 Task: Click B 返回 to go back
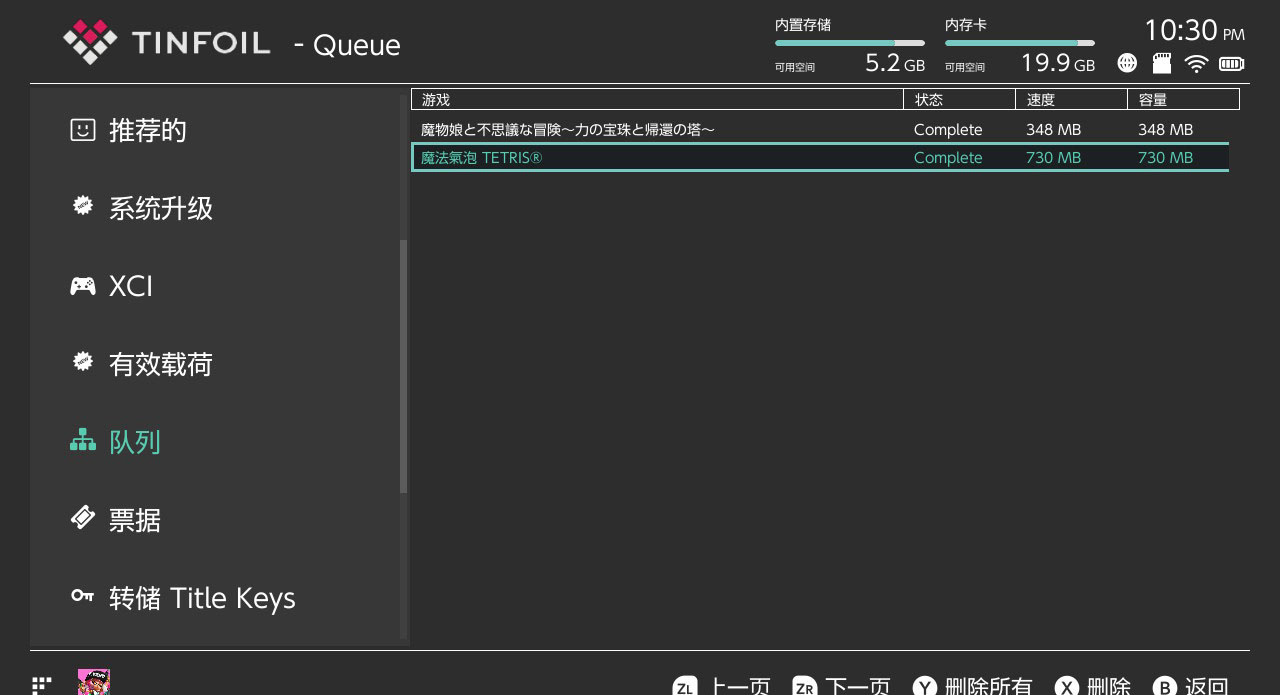tap(1190, 686)
